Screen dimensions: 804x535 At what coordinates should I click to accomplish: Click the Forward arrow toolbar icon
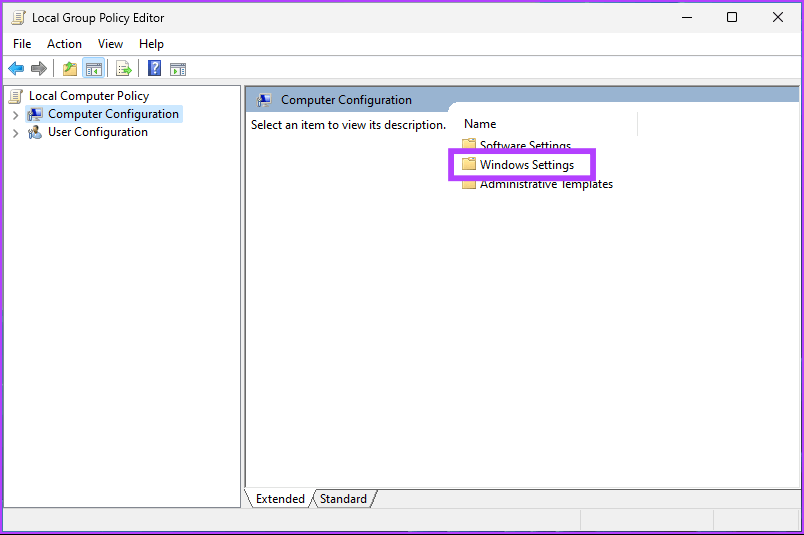[x=39, y=68]
